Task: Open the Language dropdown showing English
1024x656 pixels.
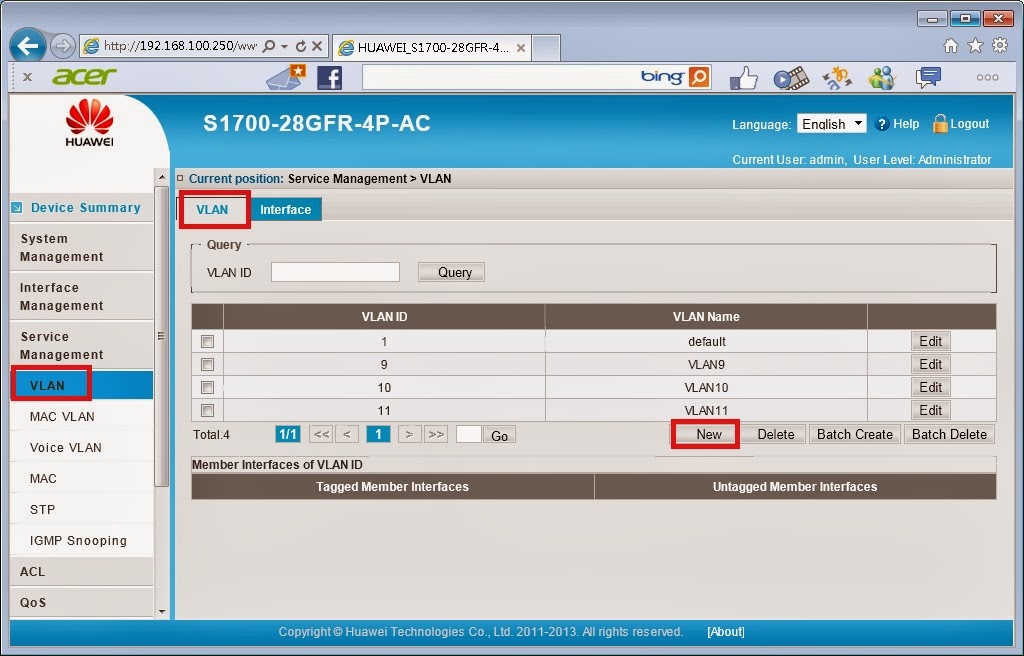Action: click(832, 124)
